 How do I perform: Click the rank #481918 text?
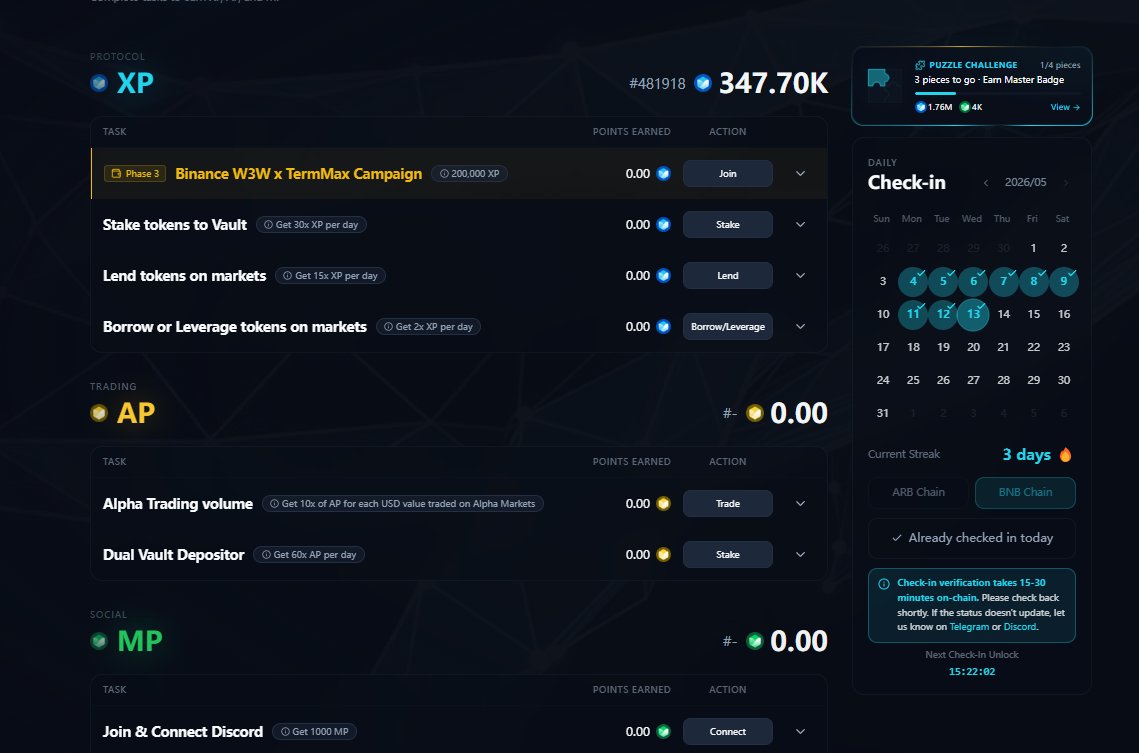click(x=657, y=84)
